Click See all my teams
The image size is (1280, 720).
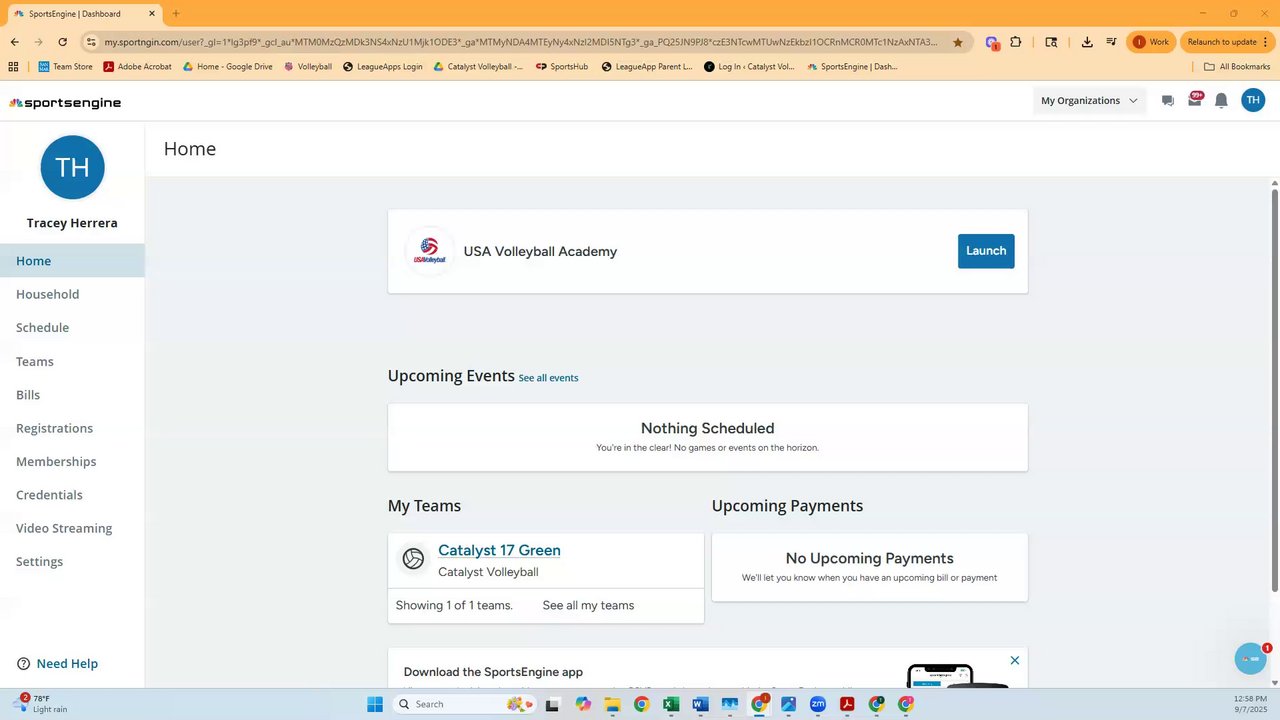pyautogui.click(x=588, y=605)
